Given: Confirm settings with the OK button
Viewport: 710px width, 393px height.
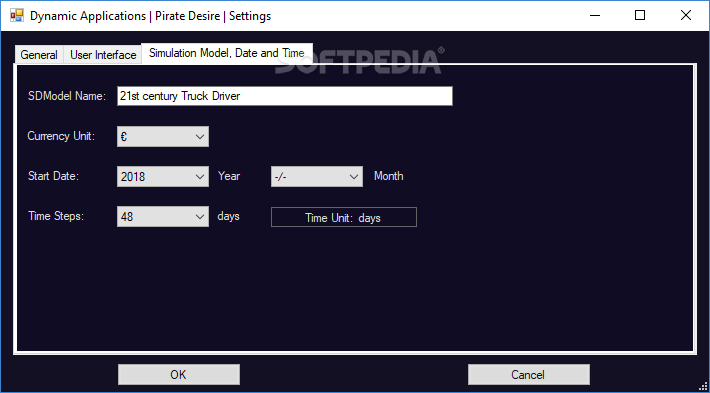Looking at the screenshot, I should click(179, 374).
